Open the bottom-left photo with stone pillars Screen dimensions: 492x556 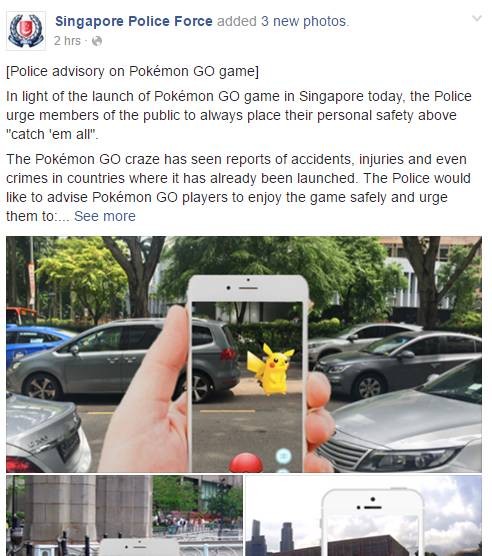pyautogui.click(x=124, y=516)
